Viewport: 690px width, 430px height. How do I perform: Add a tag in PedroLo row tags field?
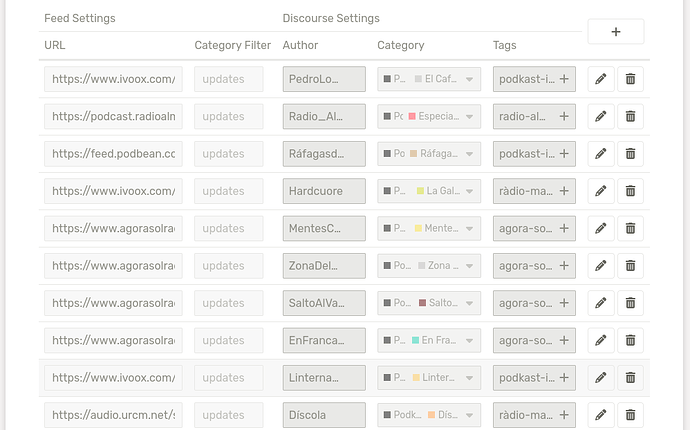[x=564, y=79]
